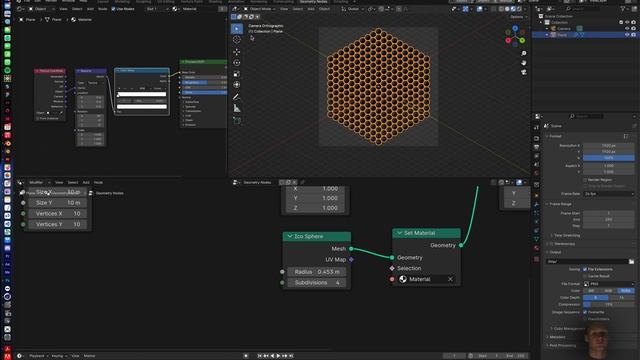Select the Scale tool in viewport toolbar
This screenshot has width=640, height=360.
tap(237, 74)
